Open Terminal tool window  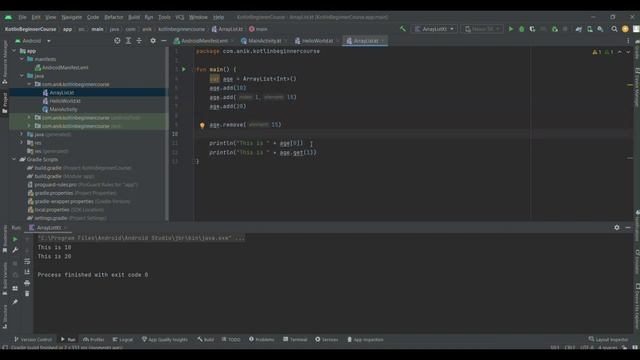[x=295, y=340]
